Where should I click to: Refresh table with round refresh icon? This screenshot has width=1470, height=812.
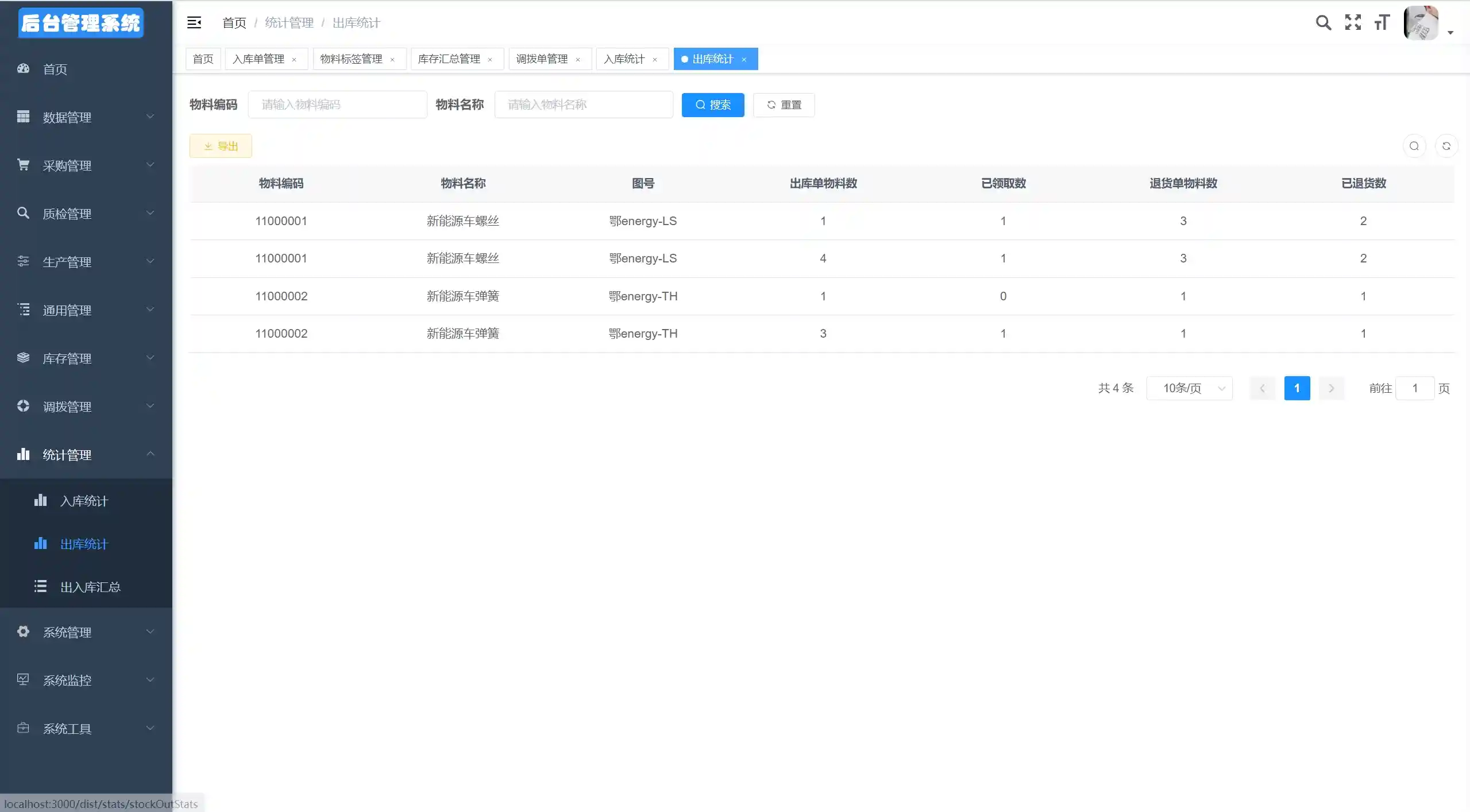1446,146
